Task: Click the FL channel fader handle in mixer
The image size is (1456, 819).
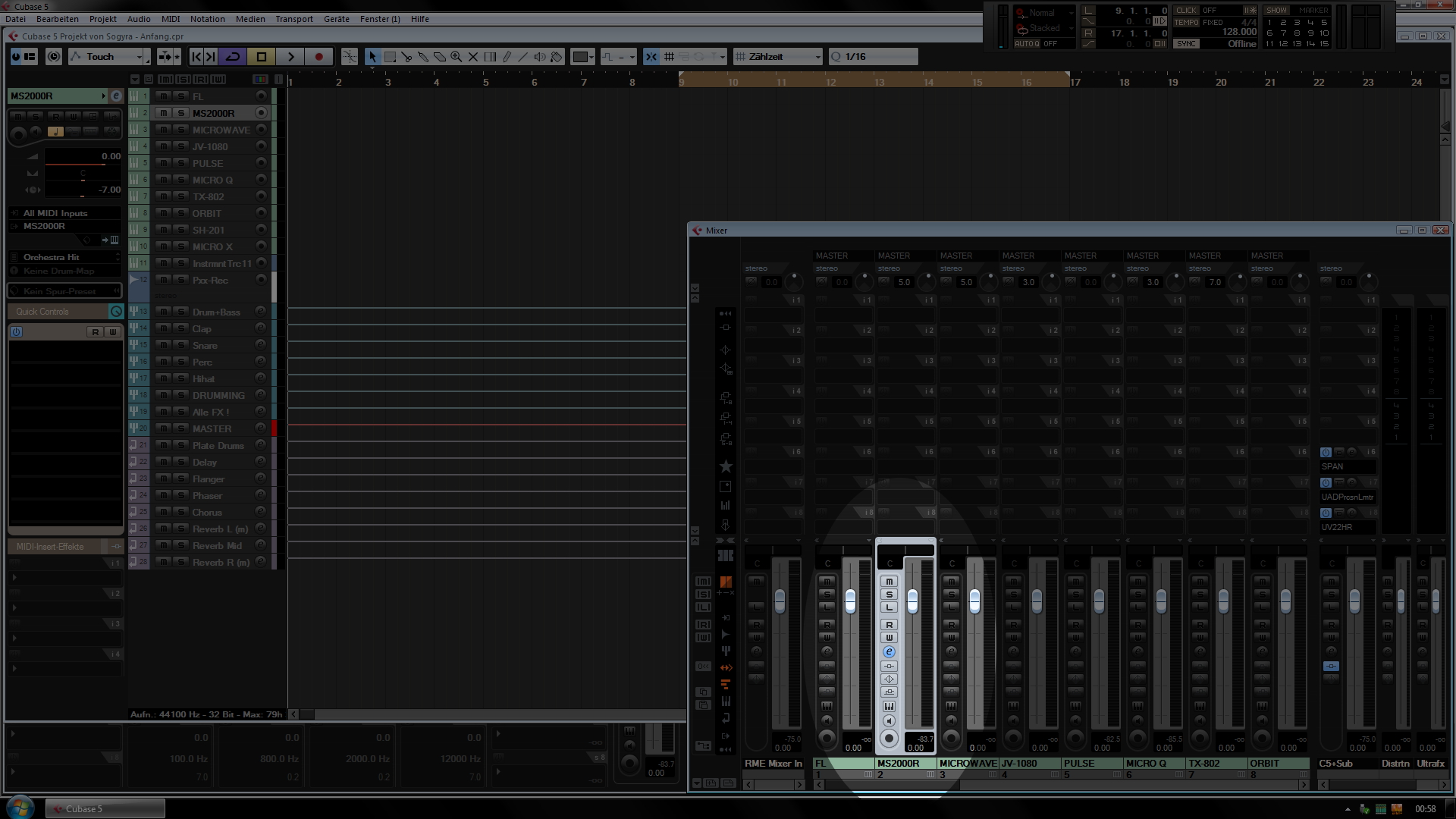Action: click(x=850, y=601)
